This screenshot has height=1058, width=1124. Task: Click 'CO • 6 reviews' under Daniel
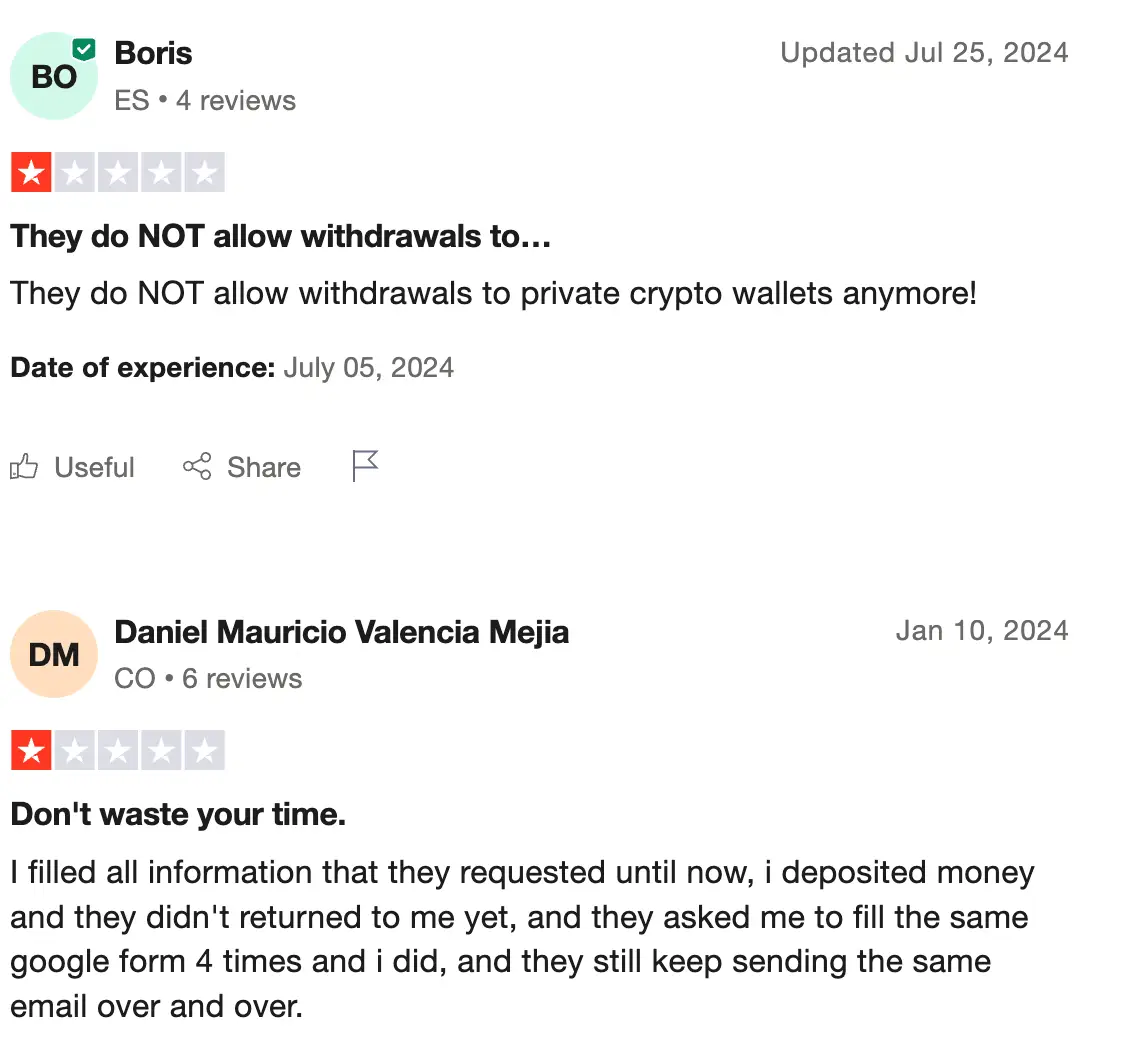[x=208, y=679]
